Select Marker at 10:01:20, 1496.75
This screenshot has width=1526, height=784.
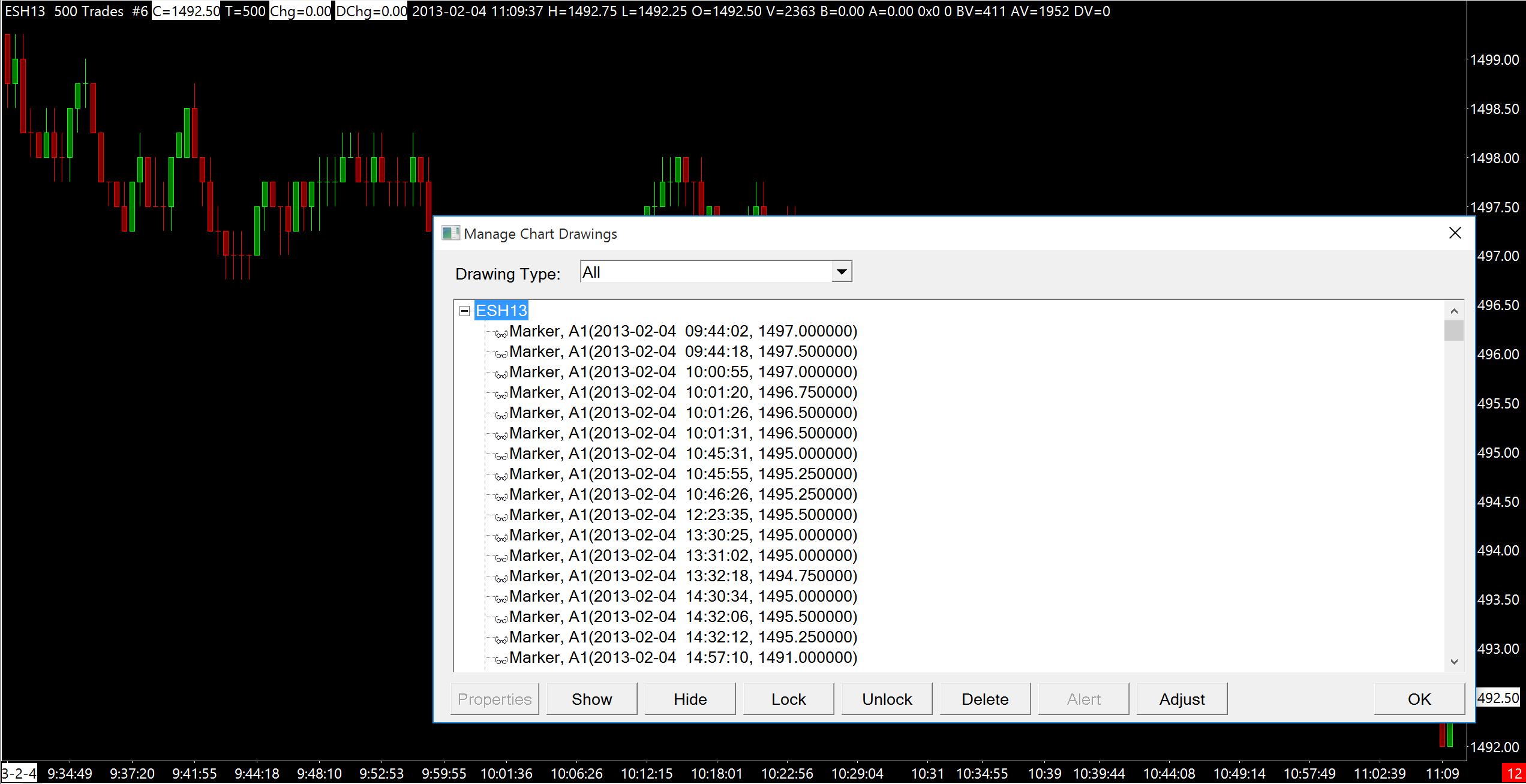click(683, 392)
